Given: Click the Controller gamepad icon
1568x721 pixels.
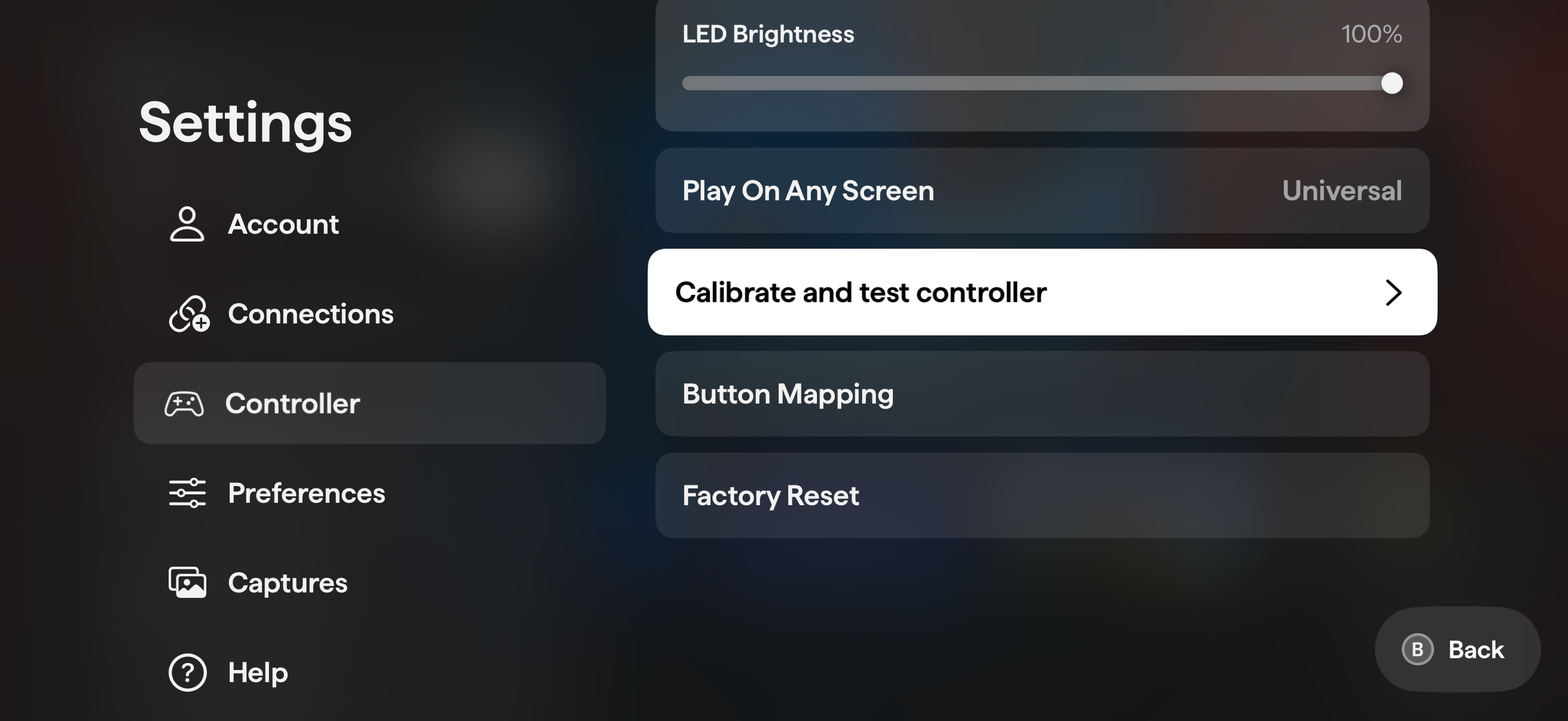Looking at the screenshot, I should pos(184,404).
